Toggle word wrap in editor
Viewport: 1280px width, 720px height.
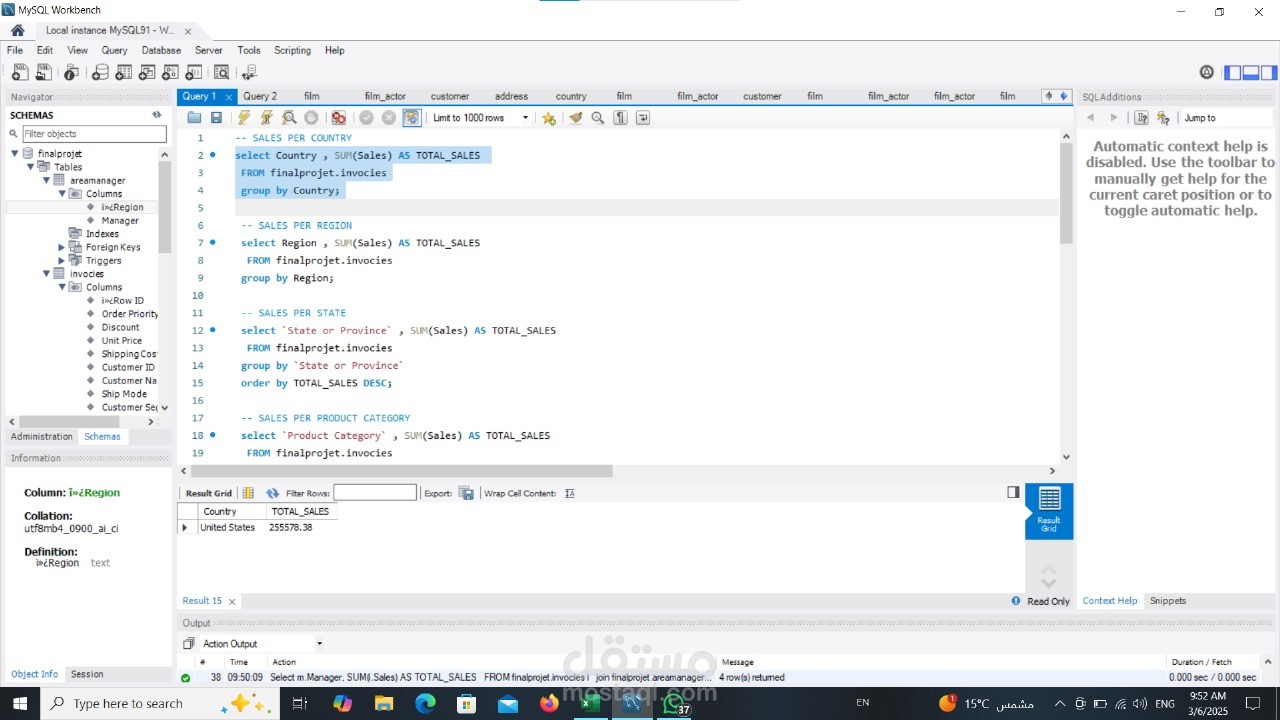pyautogui.click(x=643, y=118)
